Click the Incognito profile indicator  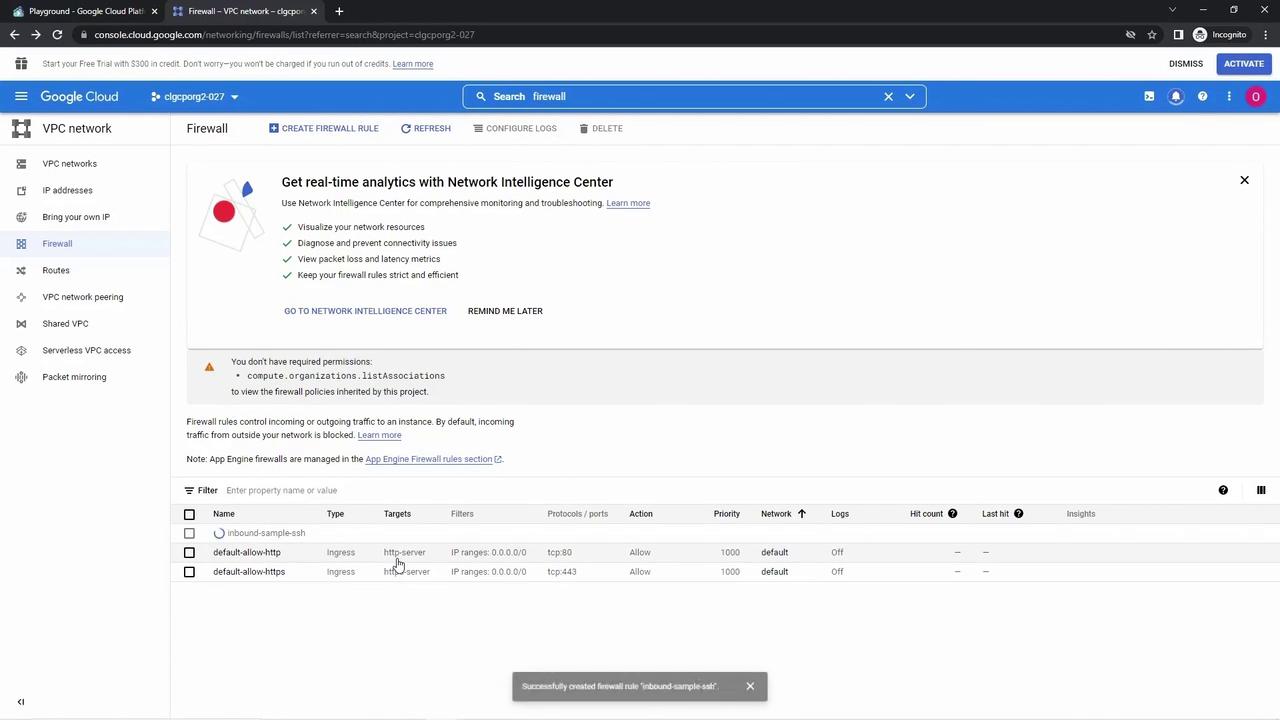tap(1219, 35)
